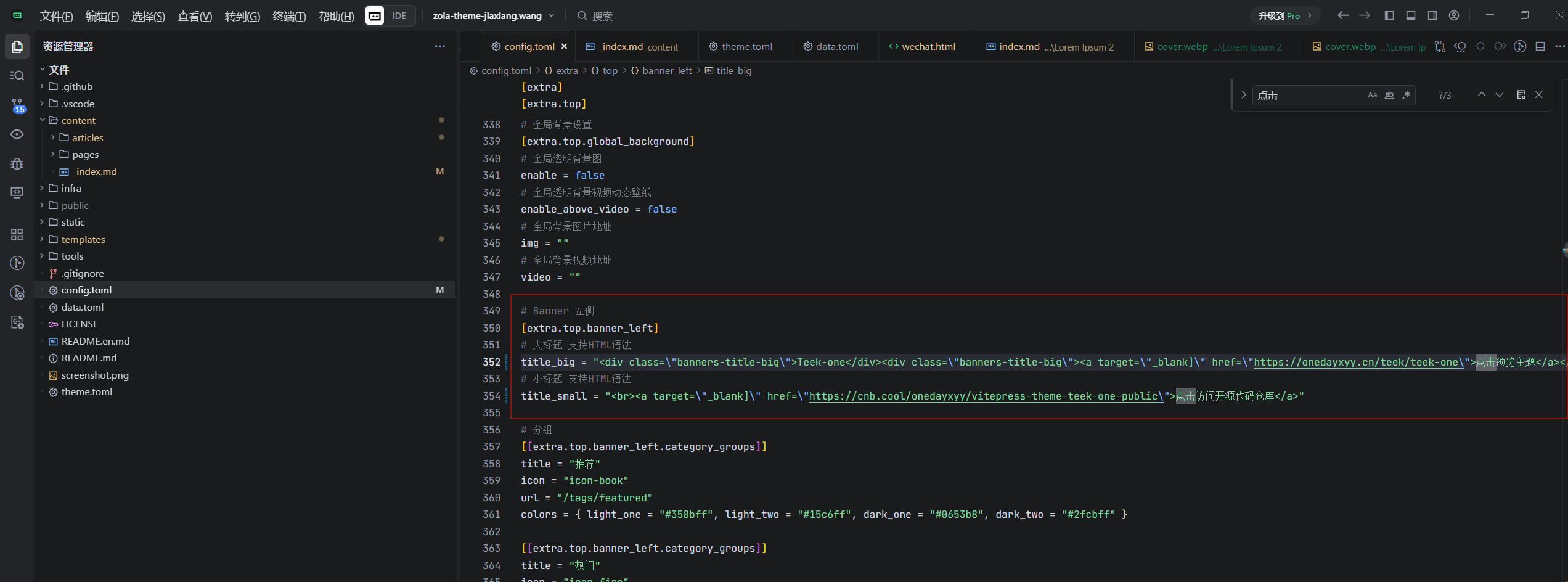Go back with the left arrow in title bar
The width and height of the screenshot is (1568, 582).
pyautogui.click(x=1343, y=15)
